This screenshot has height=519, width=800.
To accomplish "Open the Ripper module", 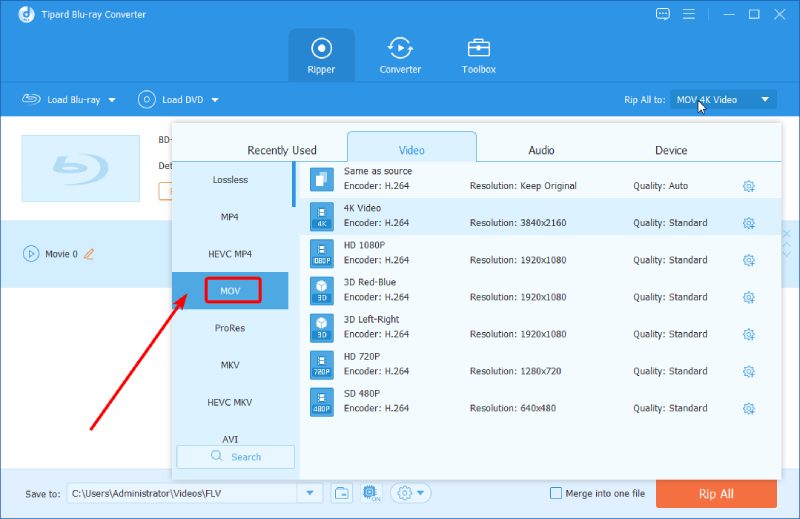I will (x=321, y=56).
